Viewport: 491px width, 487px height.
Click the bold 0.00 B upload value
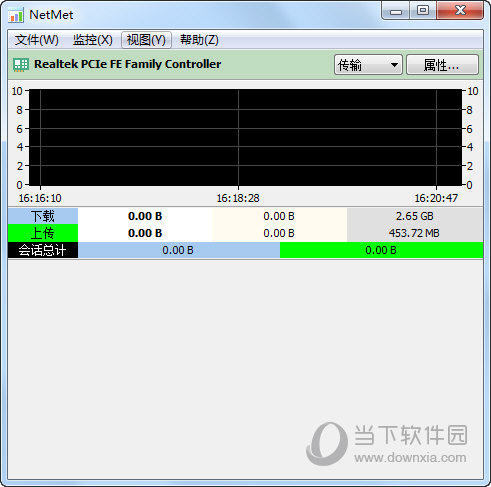(145, 233)
